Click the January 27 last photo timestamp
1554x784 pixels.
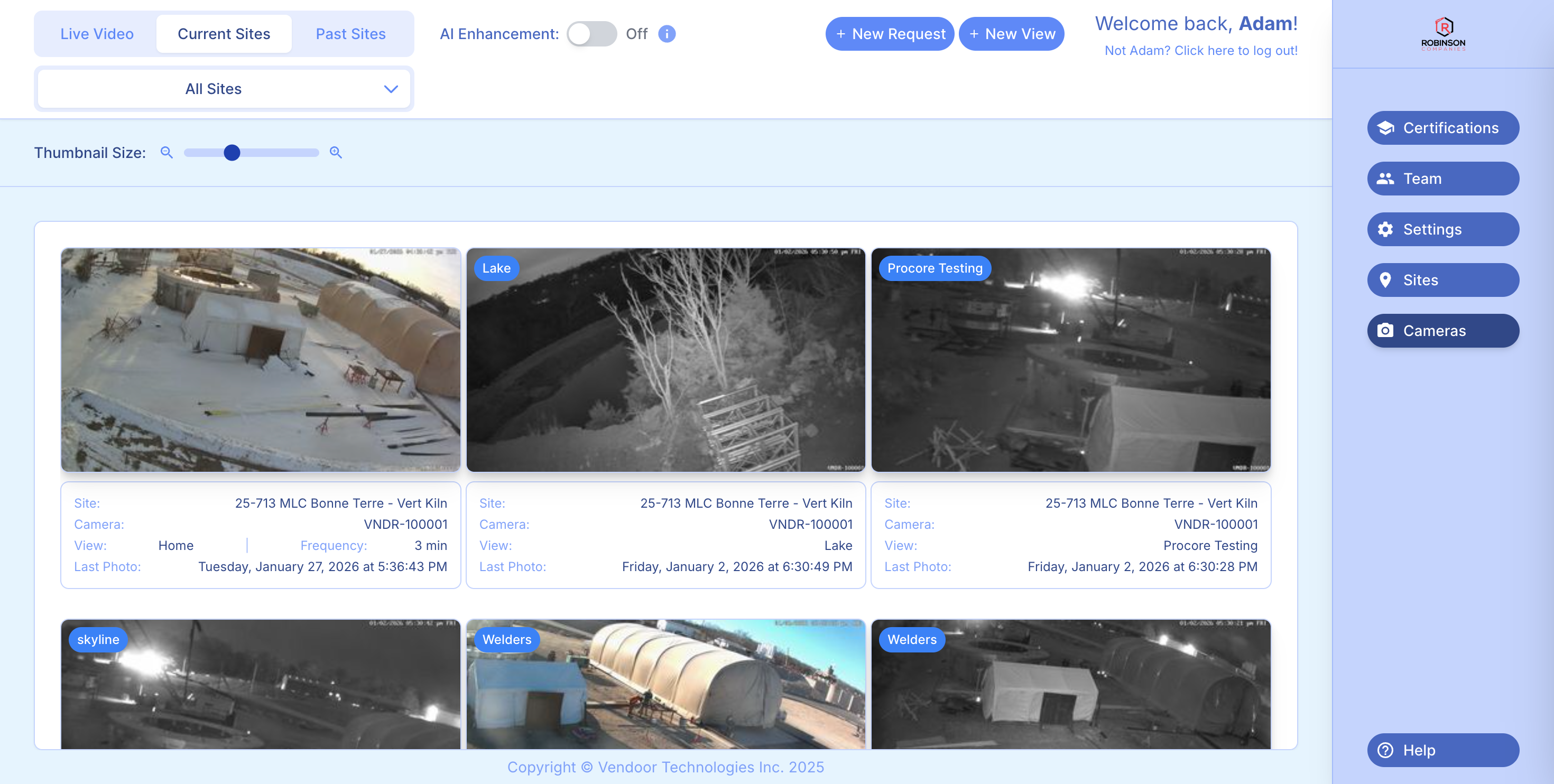tap(323, 566)
